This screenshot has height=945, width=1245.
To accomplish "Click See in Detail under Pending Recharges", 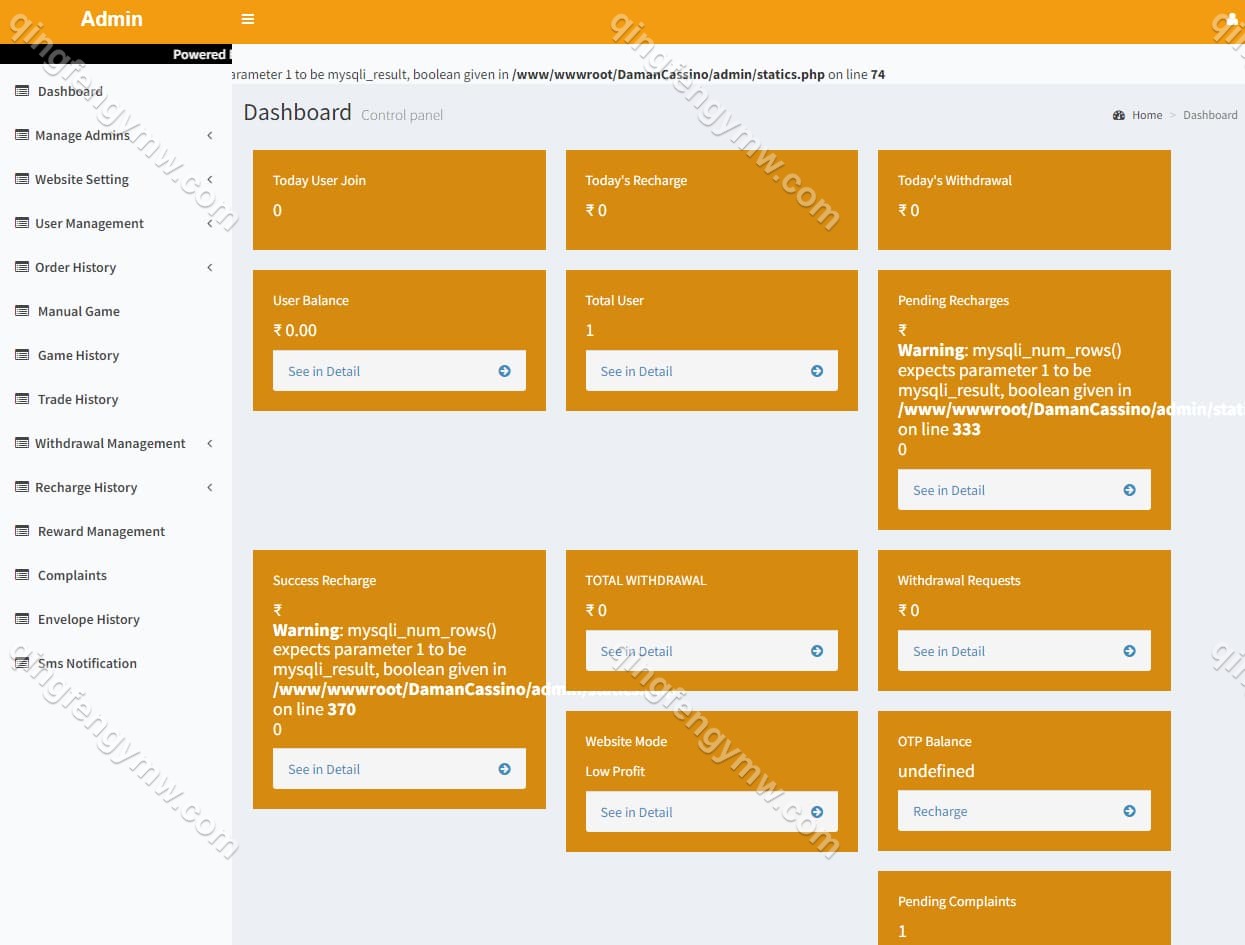I will [949, 490].
